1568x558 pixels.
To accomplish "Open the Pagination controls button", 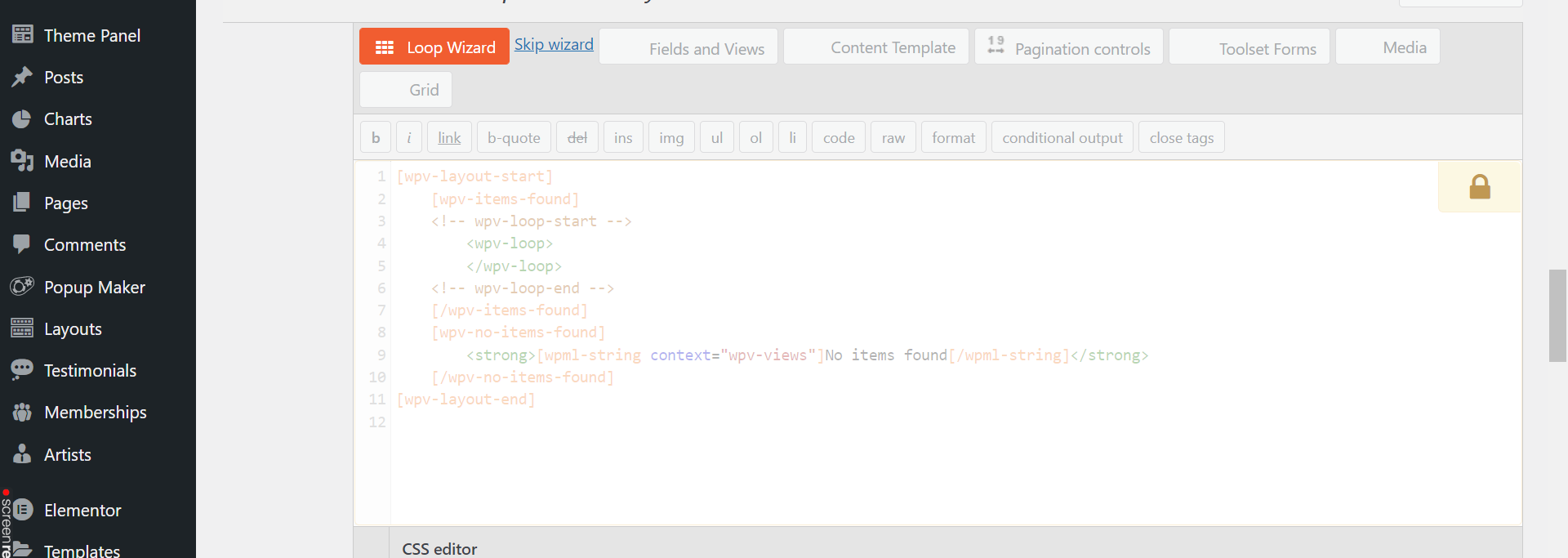I will pyautogui.click(x=1069, y=47).
